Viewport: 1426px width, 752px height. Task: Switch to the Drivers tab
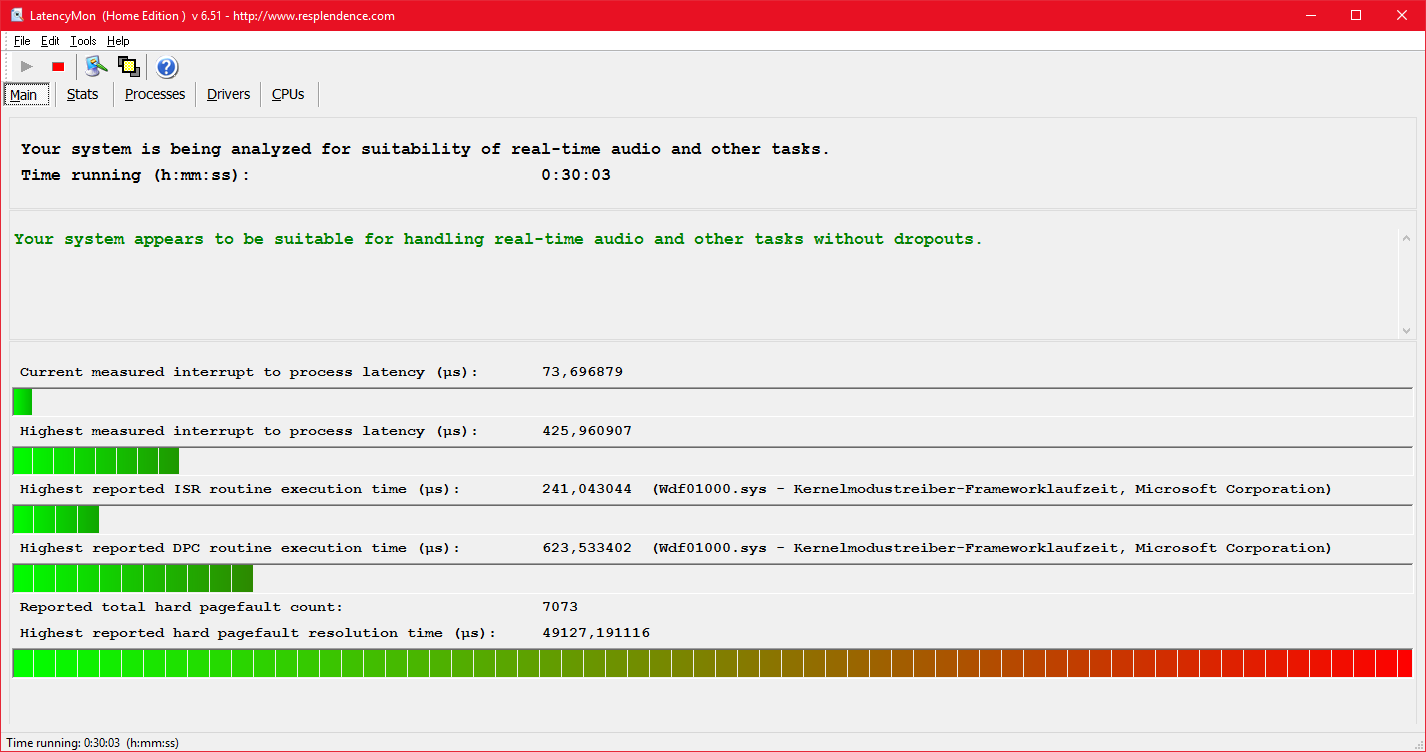[x=228, y=94]
